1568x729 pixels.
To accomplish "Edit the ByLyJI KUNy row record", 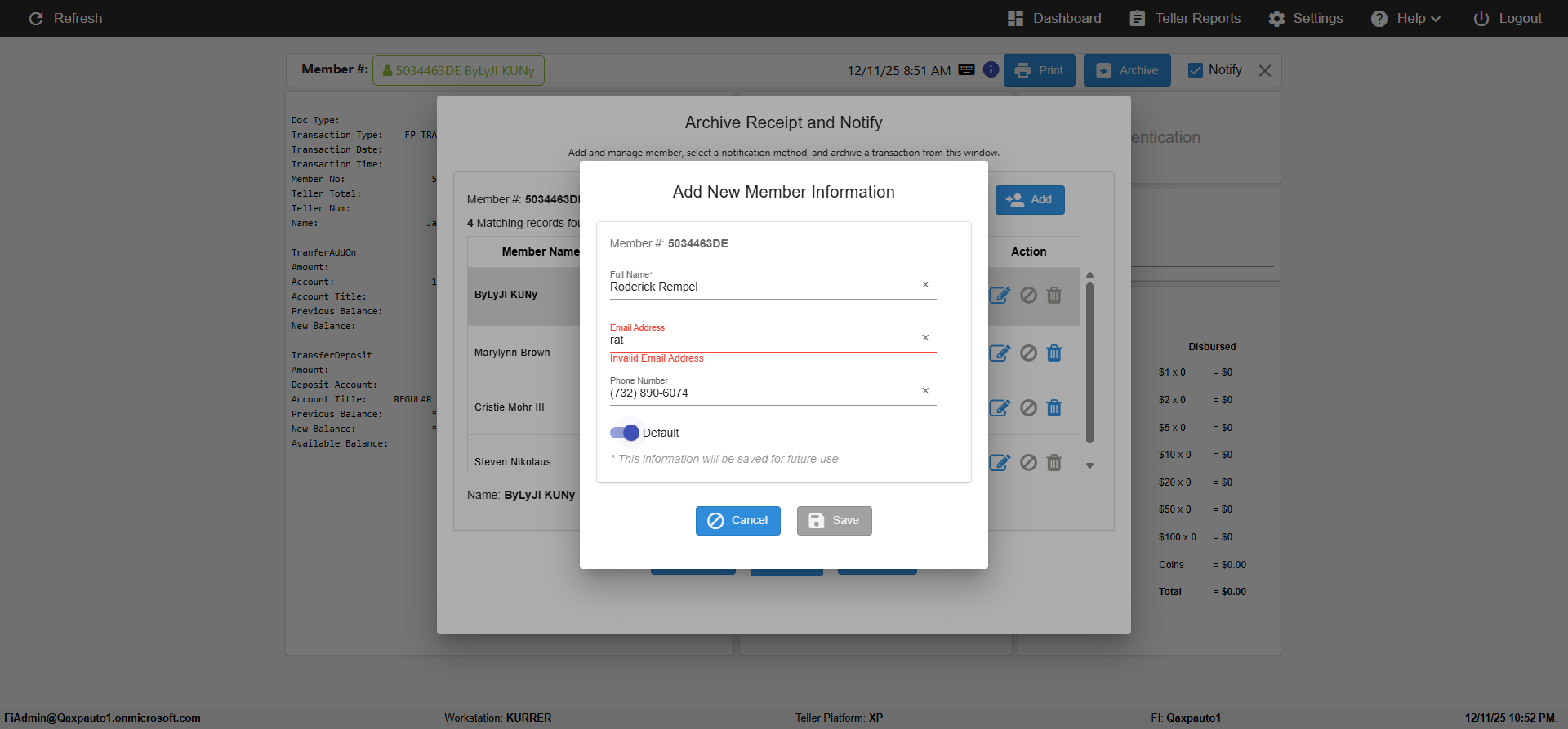I will [1000, 296].
